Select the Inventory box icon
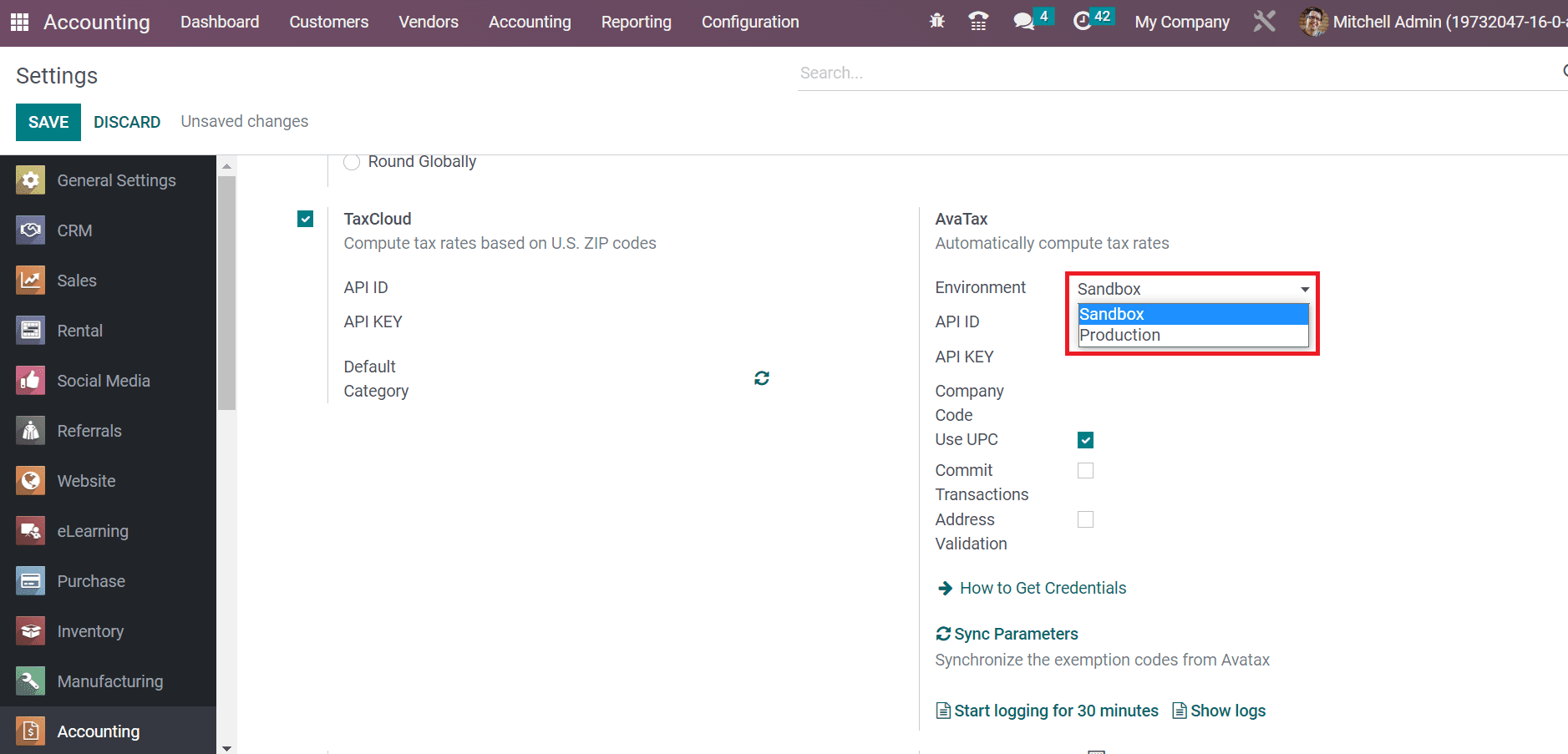 point(31,631)
